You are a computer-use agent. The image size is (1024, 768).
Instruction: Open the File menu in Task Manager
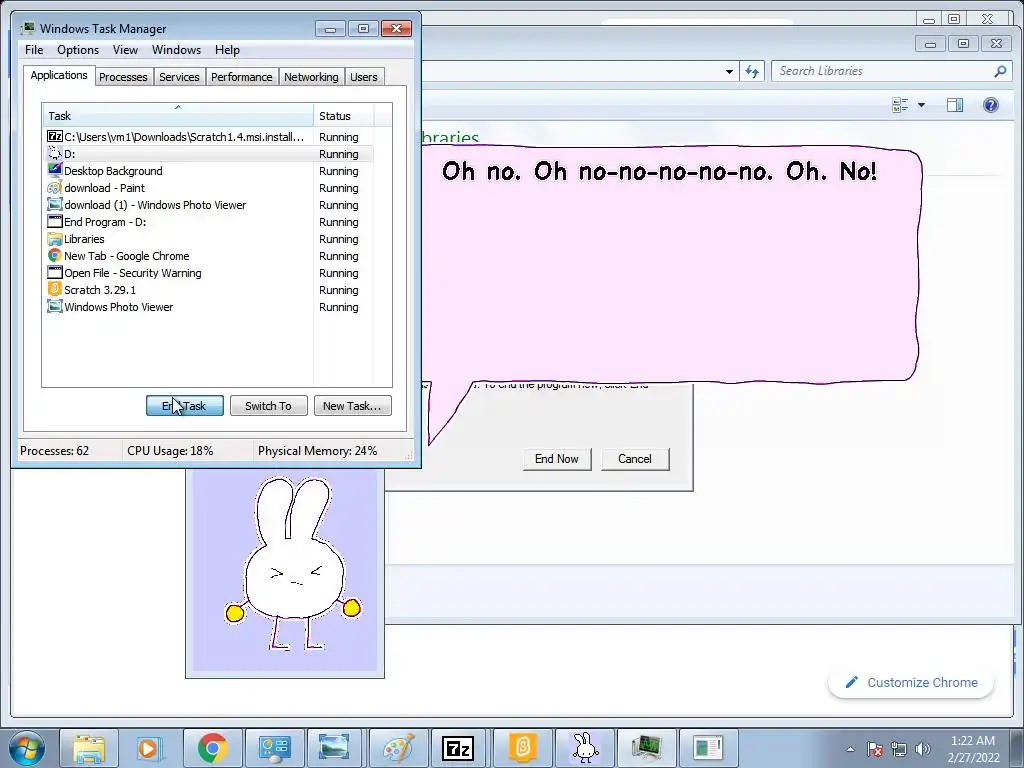(34, 50)
